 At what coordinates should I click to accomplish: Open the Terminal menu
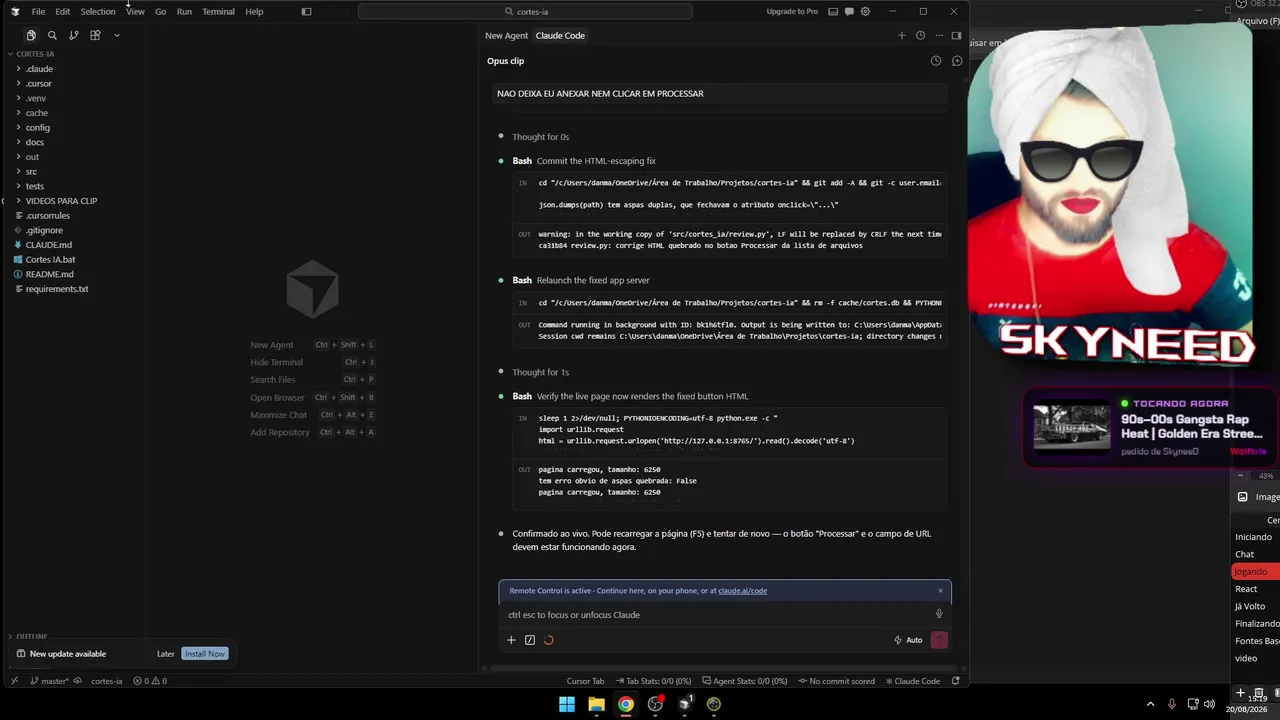coord(218,12)
